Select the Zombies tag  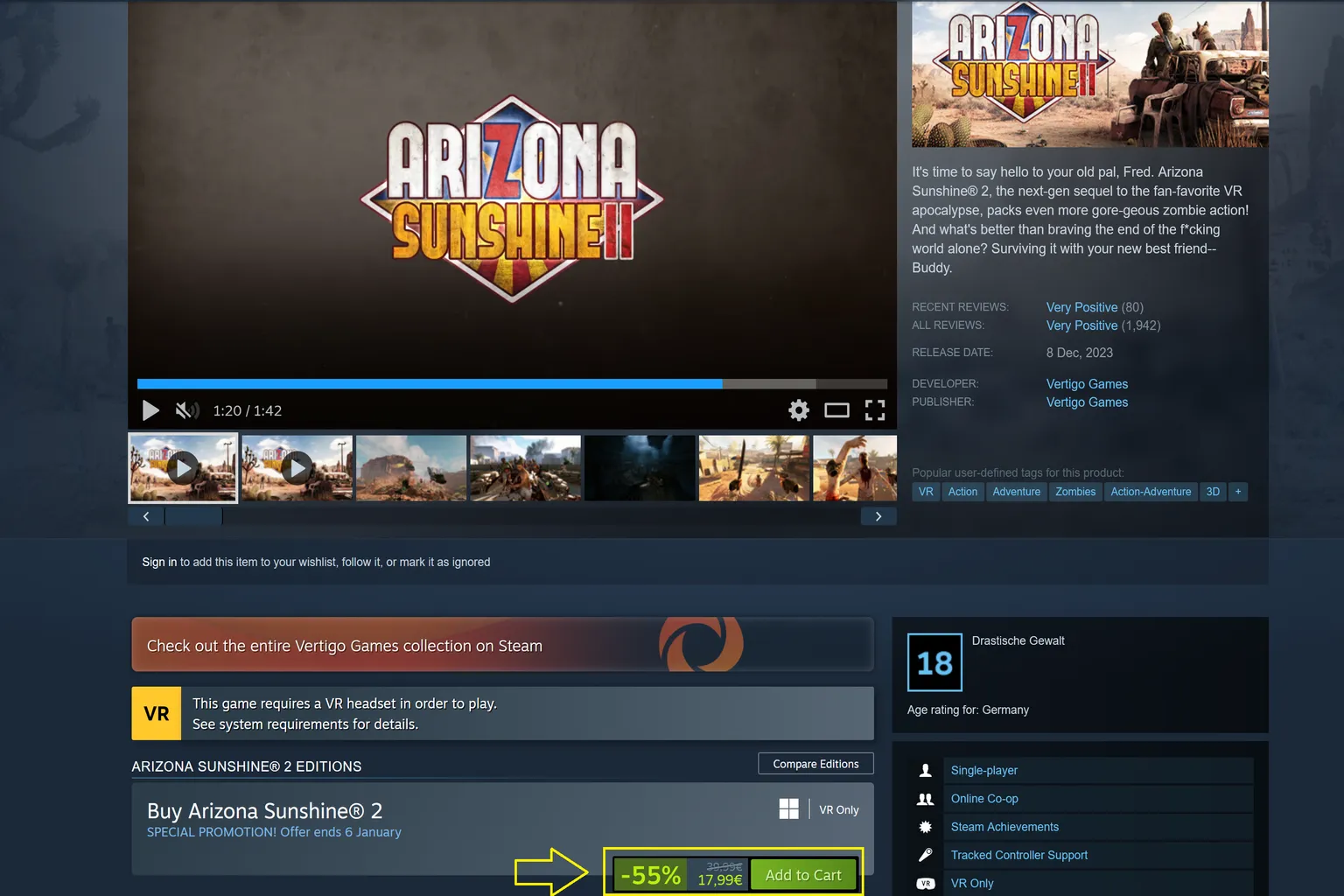pos(1075,492)
